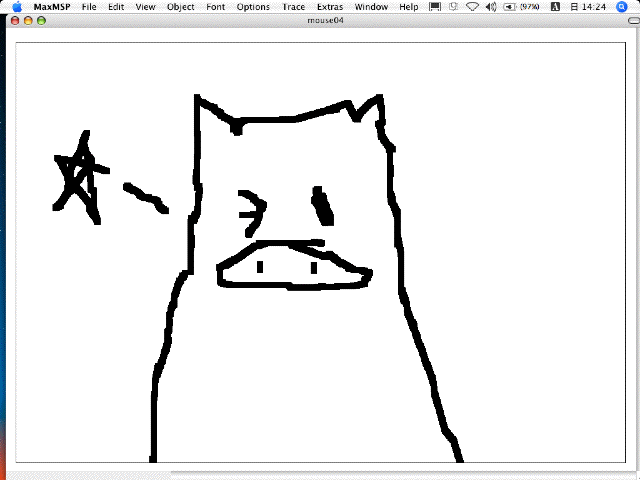Open the Apple menu
This screenshot has height=480, width=640.
pyautogui.click(x=17, y=7)
